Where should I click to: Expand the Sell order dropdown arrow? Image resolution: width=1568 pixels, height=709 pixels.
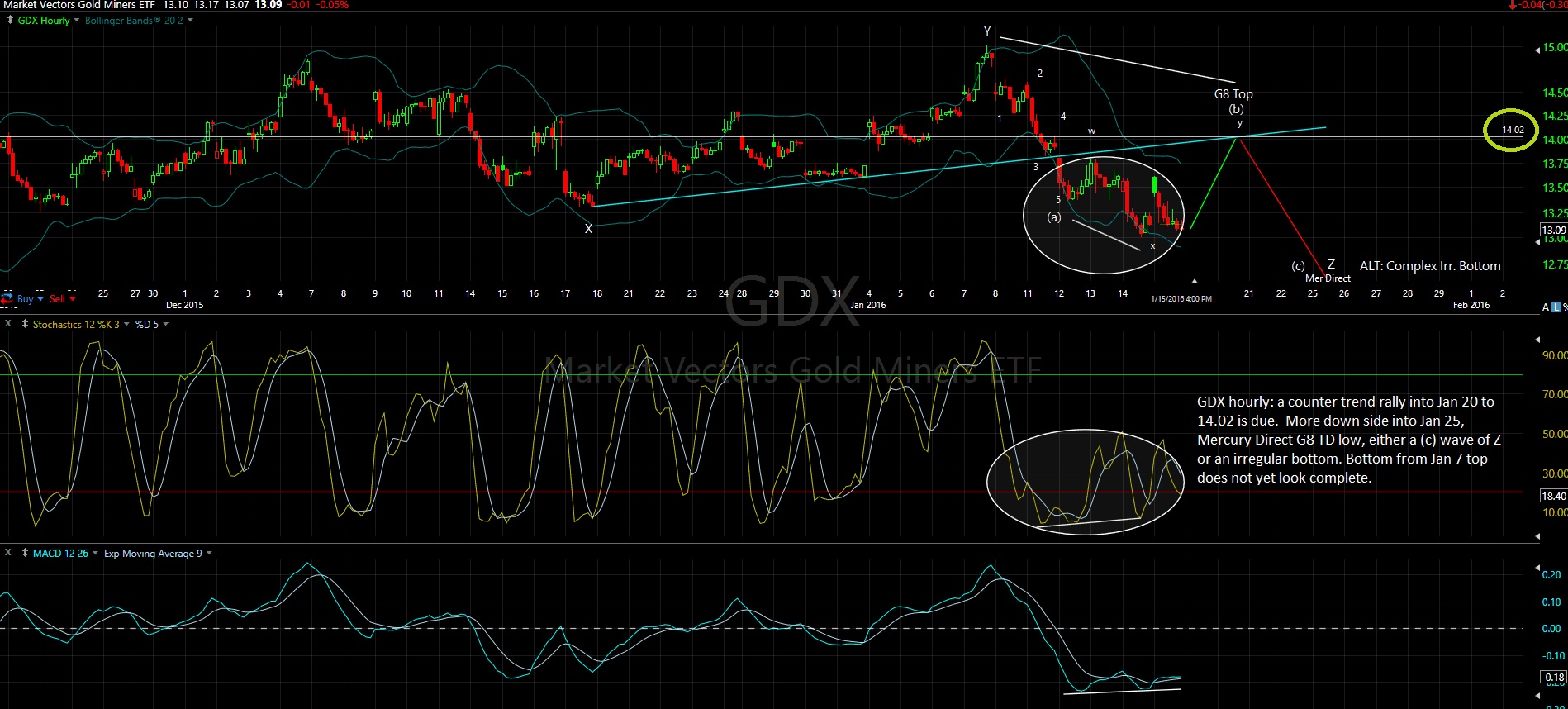coord(73,298)
